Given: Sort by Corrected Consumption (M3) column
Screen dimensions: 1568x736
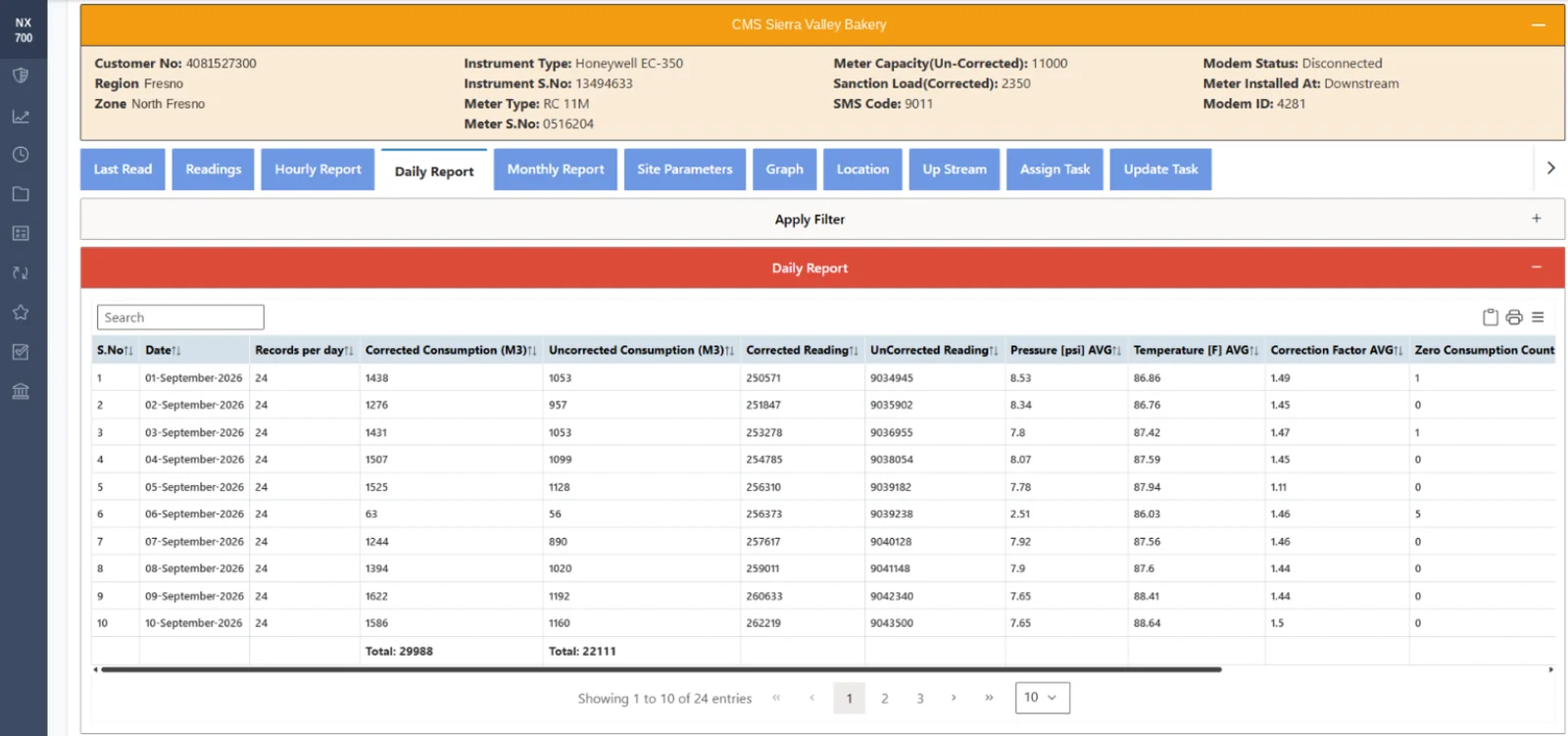Looking at the screenshot, I should click(x=451, y=350).
